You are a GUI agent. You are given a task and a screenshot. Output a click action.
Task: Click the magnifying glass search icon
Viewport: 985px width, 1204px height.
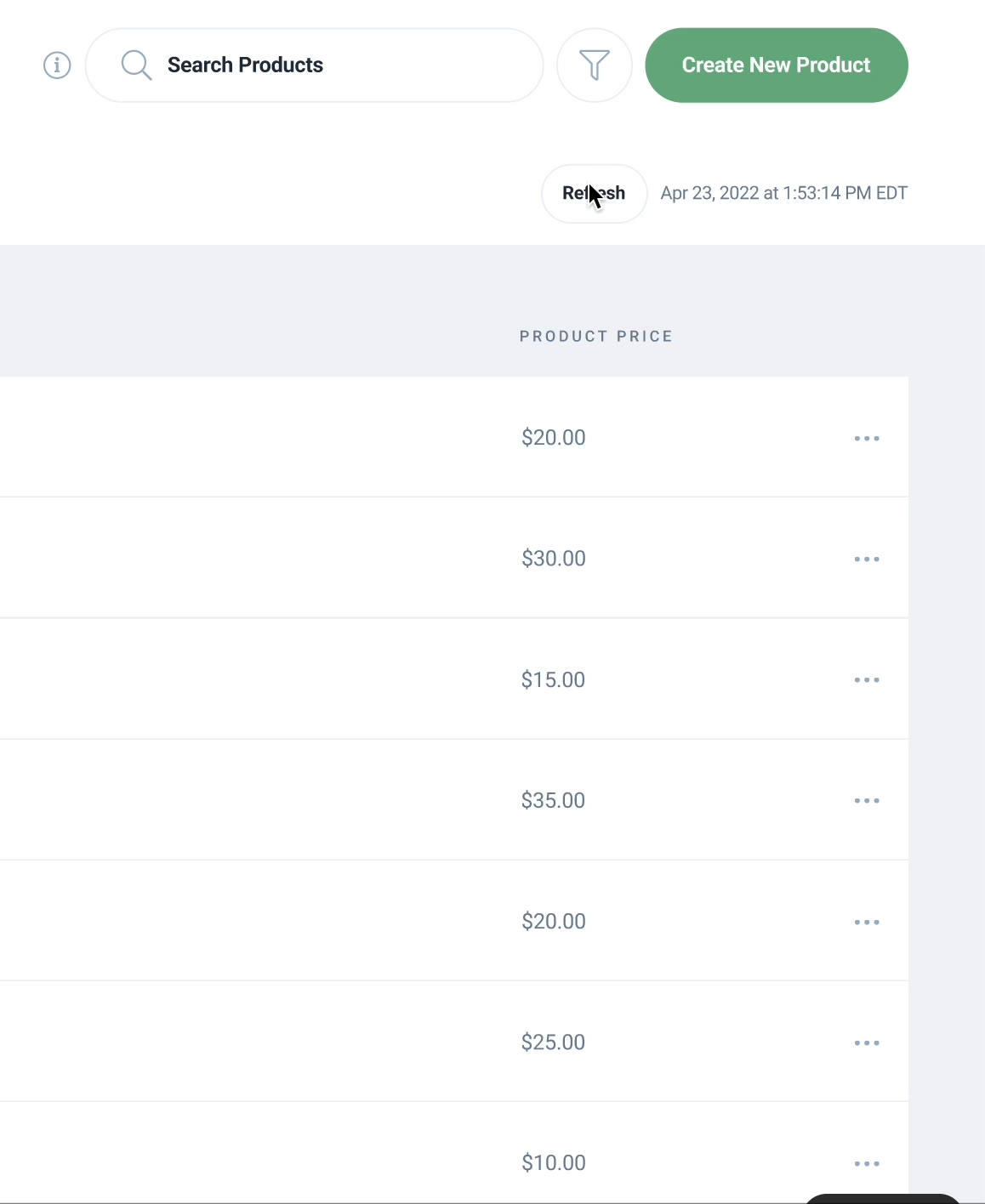[x=136, y=65]
